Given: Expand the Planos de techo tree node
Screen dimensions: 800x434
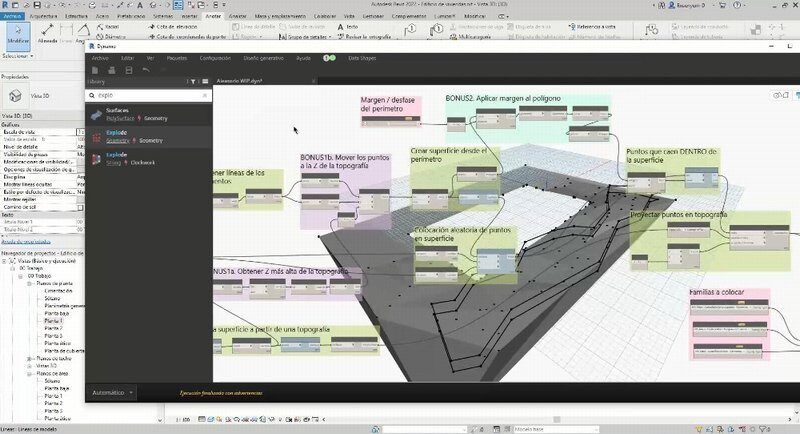Looking at the screenshot, I should pyautogui.click(x=30, y=358).
